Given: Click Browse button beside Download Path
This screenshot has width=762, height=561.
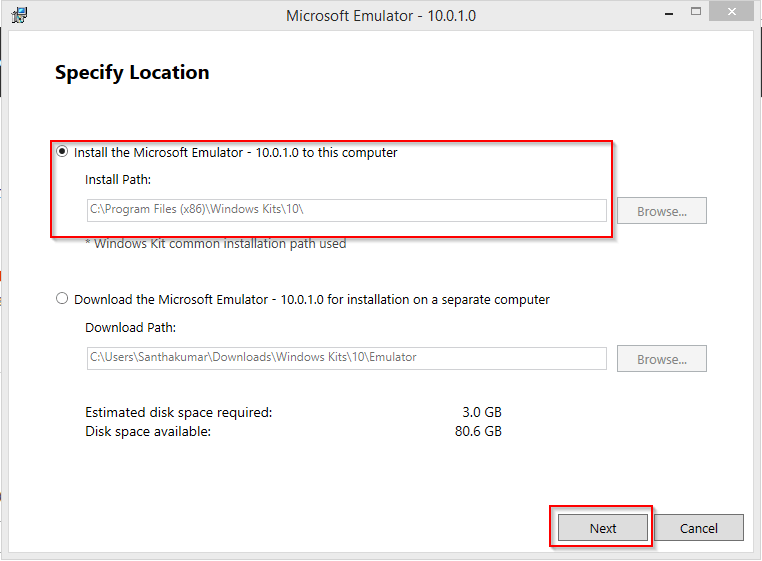Looking at the screenshot, I should (661, 359).
